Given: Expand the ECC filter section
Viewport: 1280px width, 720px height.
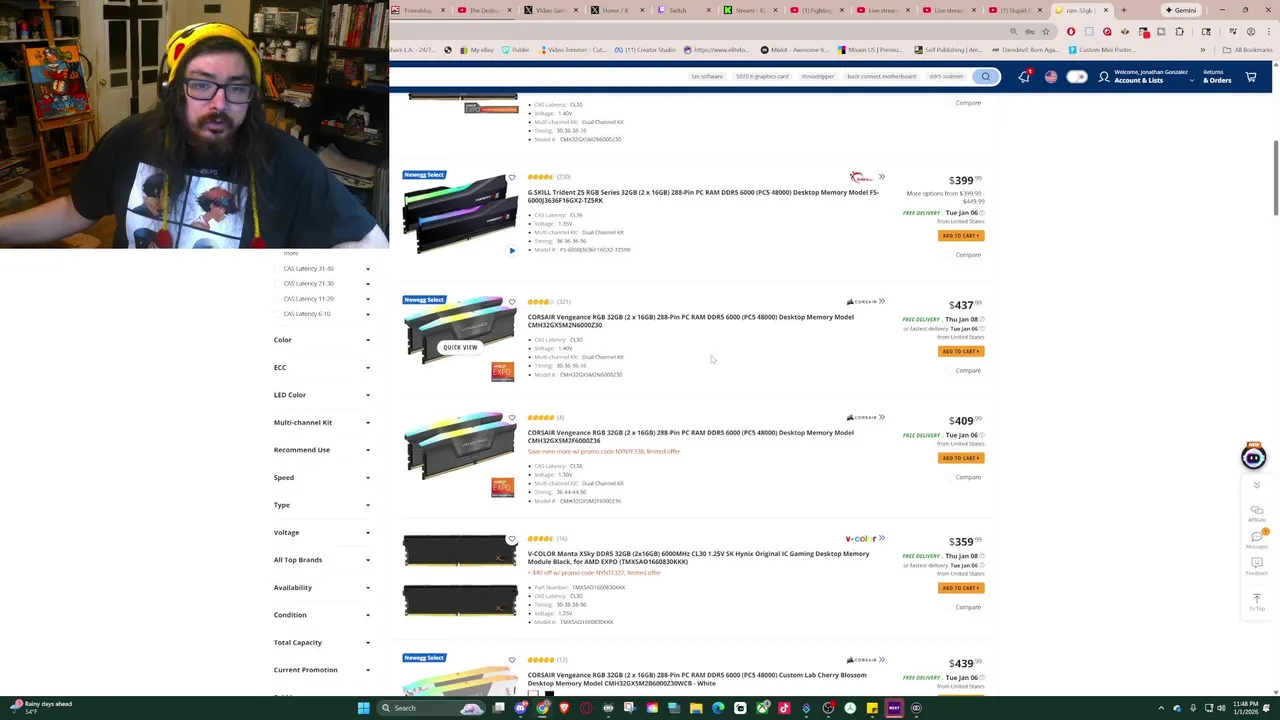Looking at the screenshot, I should pos(322,368).
